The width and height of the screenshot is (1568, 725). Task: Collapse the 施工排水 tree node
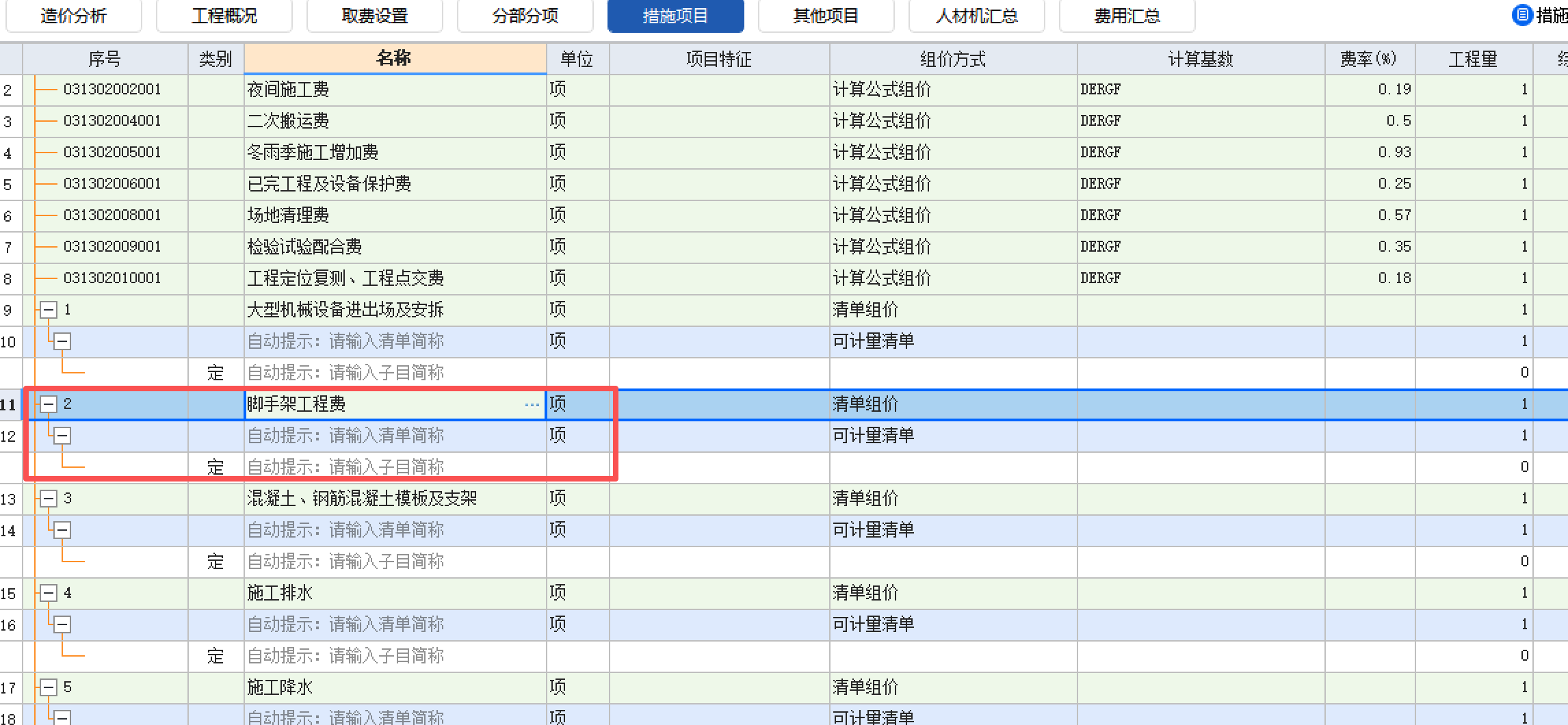(x=47, y=593)
